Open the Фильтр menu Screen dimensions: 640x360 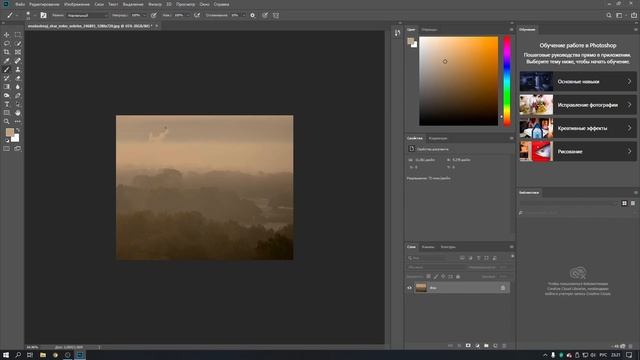point(155,4)
